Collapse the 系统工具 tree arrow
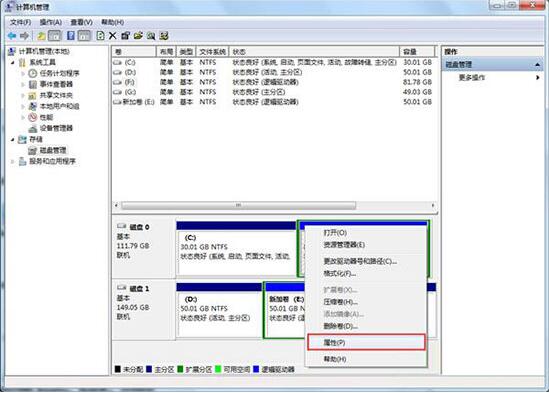The height and width of the screenshot is (393, 549). click(x=13, y=63)
